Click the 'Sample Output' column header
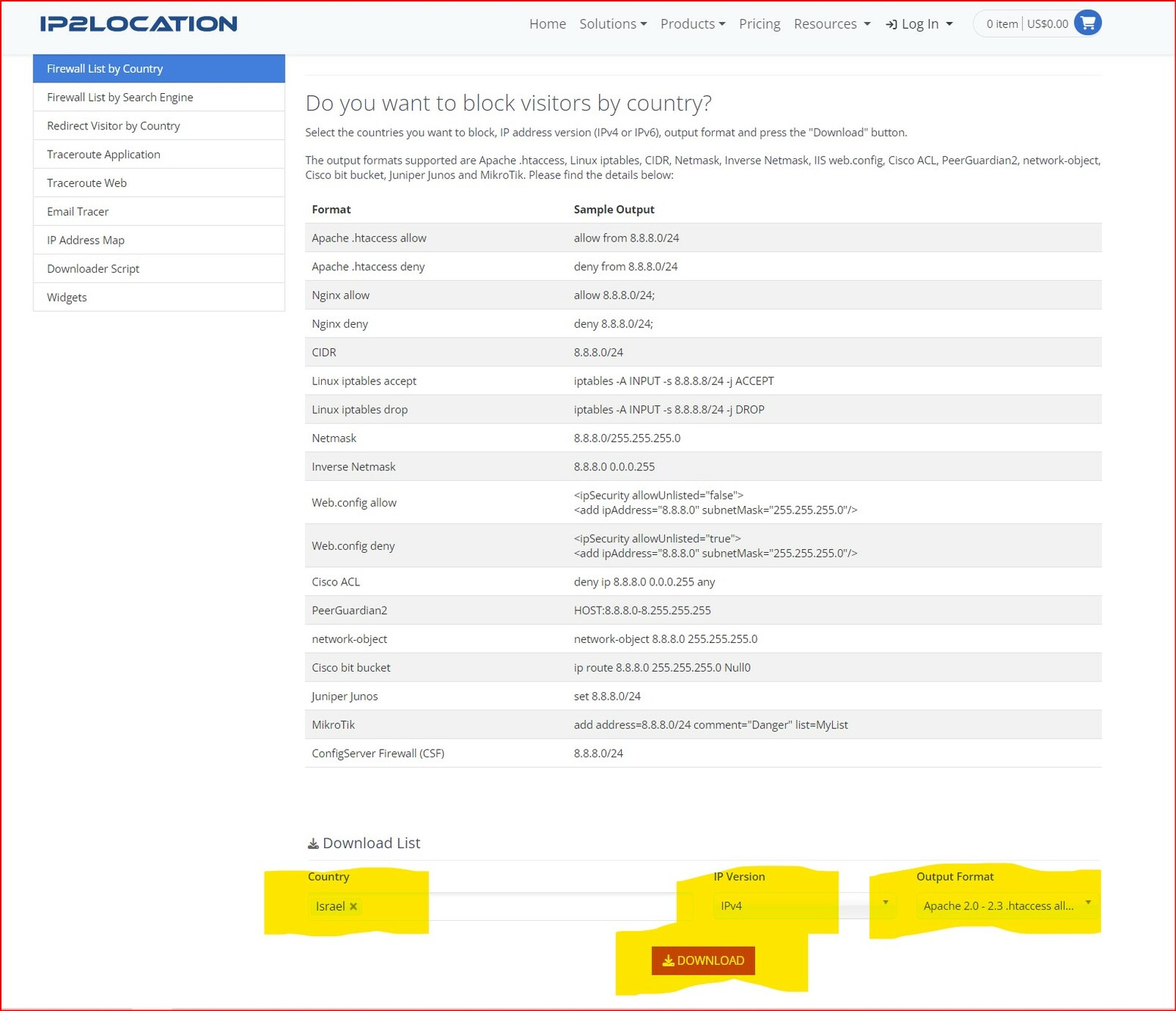The image size is (1176, 1011). pos(614,210)
